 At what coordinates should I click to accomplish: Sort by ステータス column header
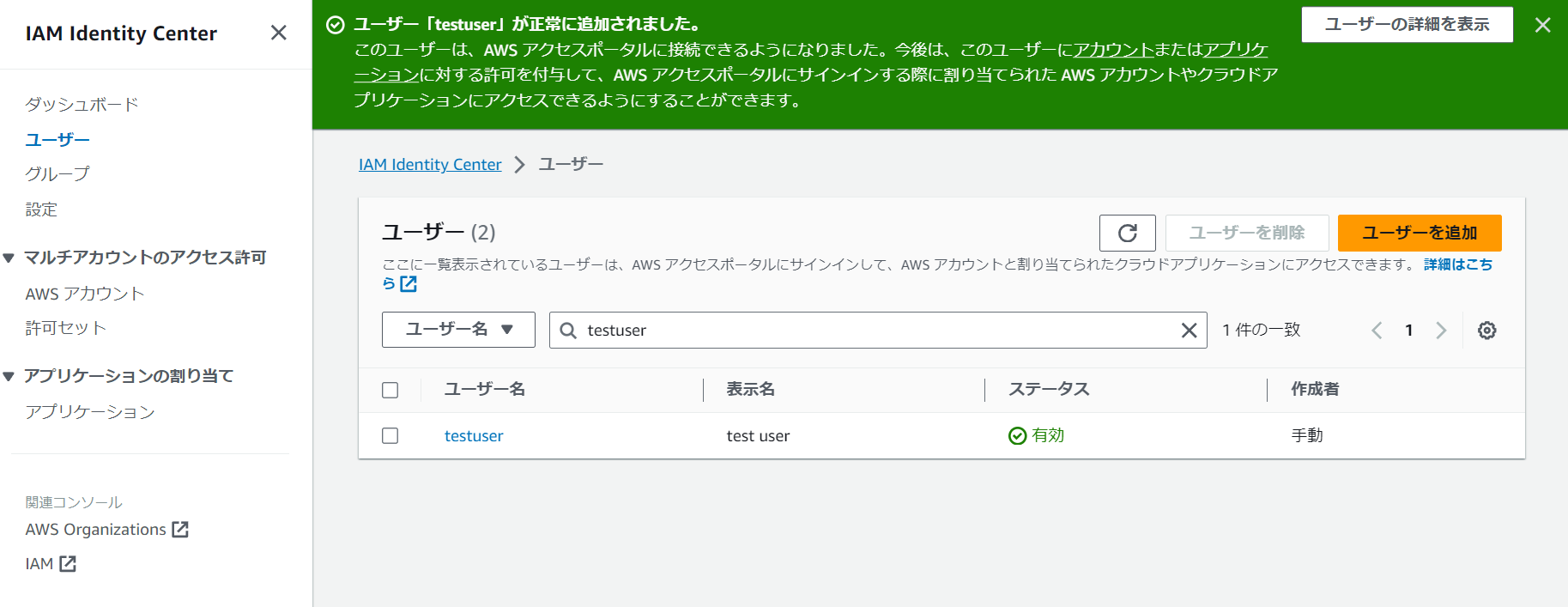(1050, 390)
